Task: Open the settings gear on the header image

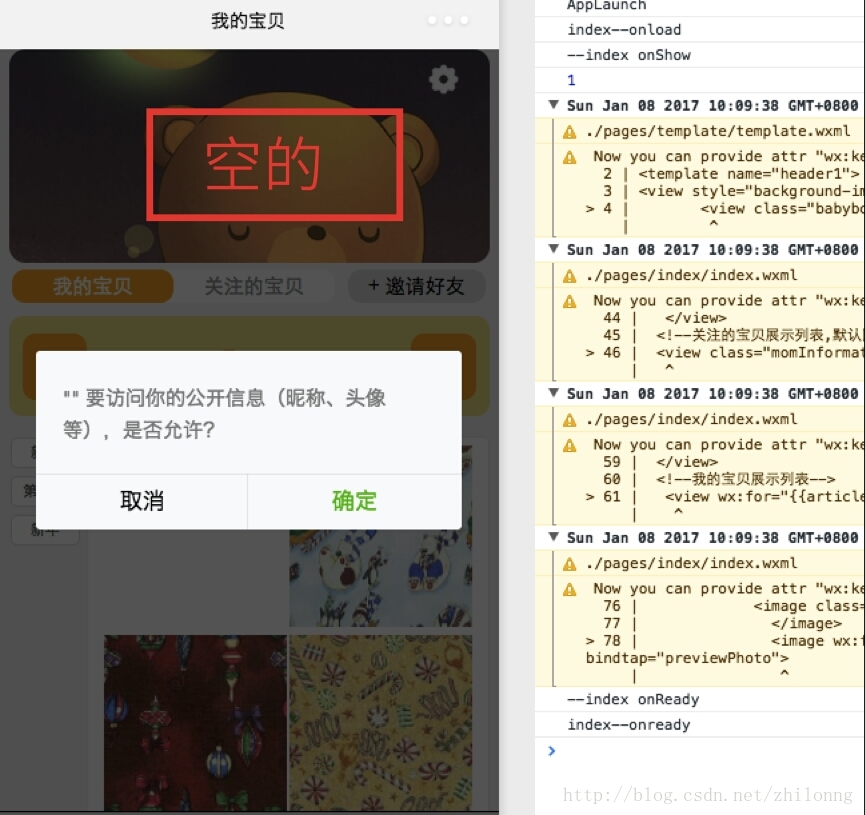Action: (x=443, y=79)
